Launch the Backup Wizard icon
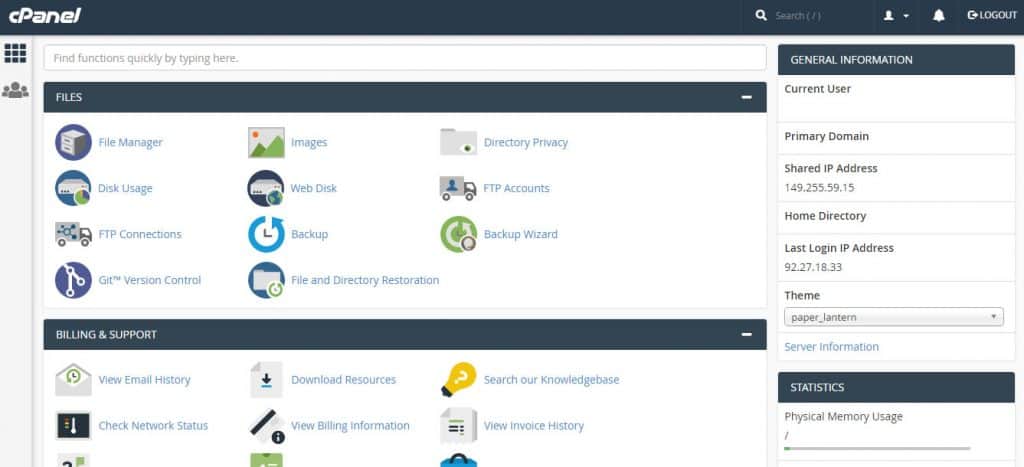This screenshot has height=467, width=1024. [458, 234]
